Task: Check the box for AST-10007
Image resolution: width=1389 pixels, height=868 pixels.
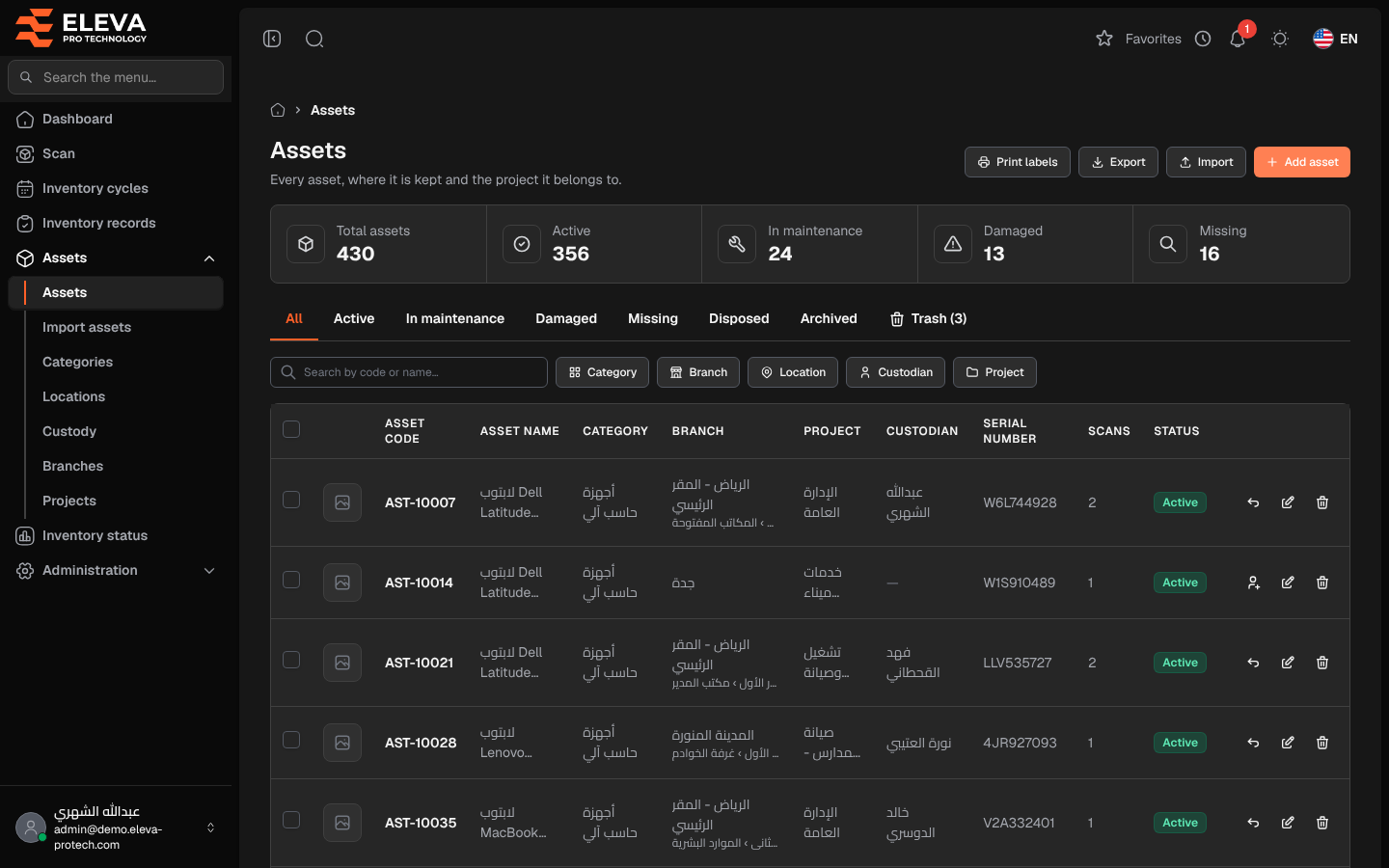Action: pyautogui.click(x=291, y=500)
